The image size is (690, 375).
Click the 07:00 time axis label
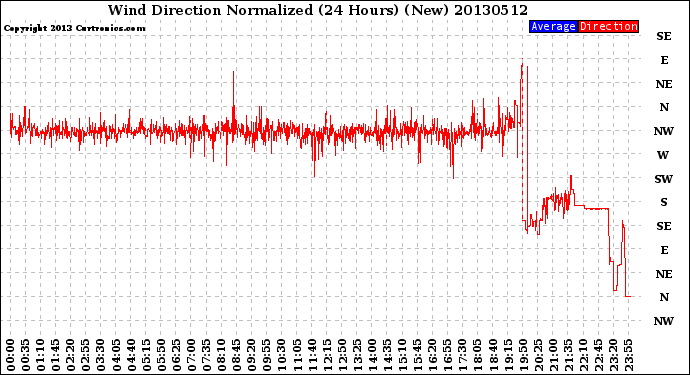191,355
